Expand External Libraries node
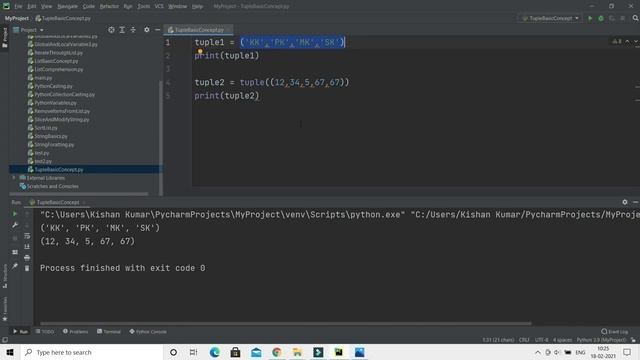Screen dimensions: 640x360 14,178
